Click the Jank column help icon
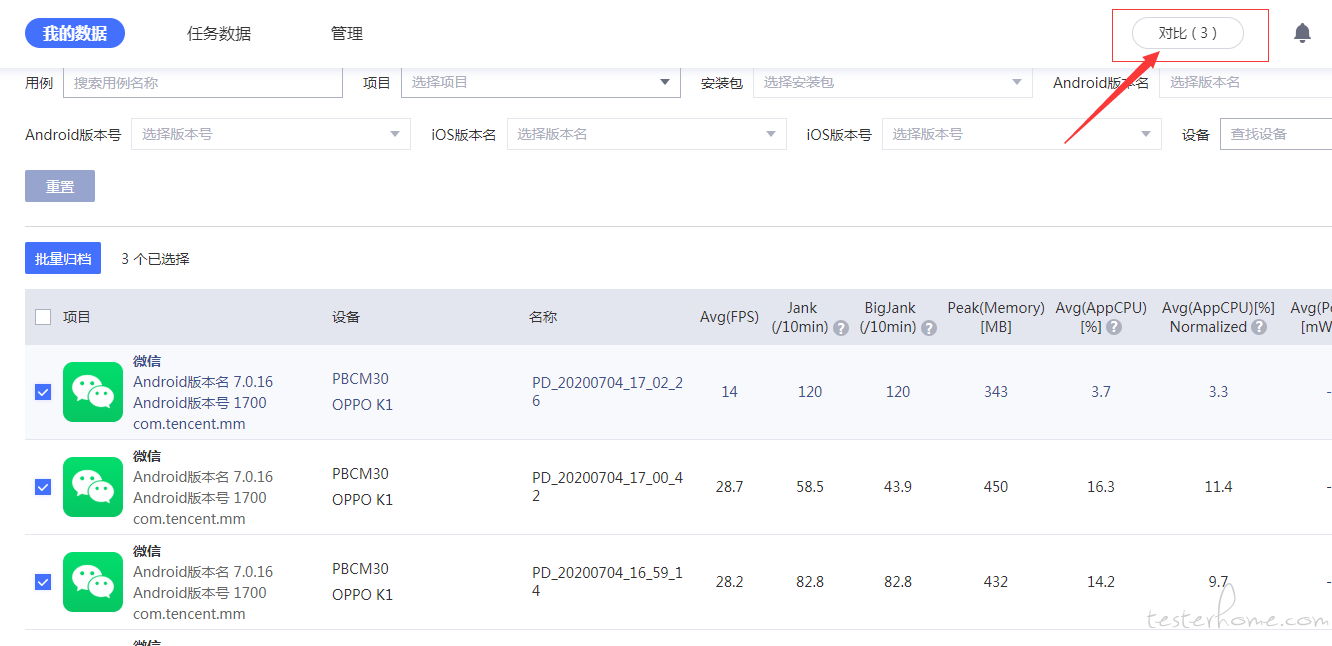The height and width of the screenshot is (646, 1332). pyautogui.click(x=841, y=328)
